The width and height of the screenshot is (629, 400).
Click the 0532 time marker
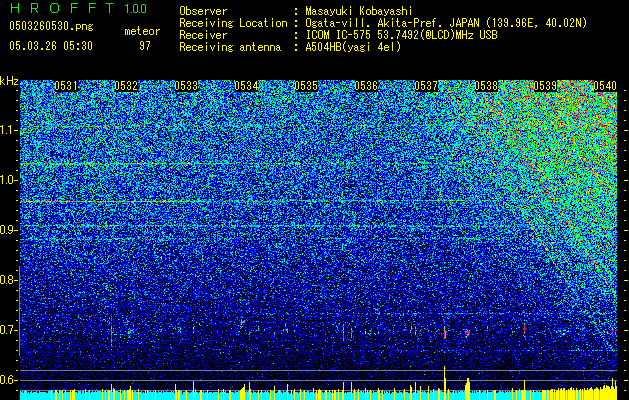point(126,86)
